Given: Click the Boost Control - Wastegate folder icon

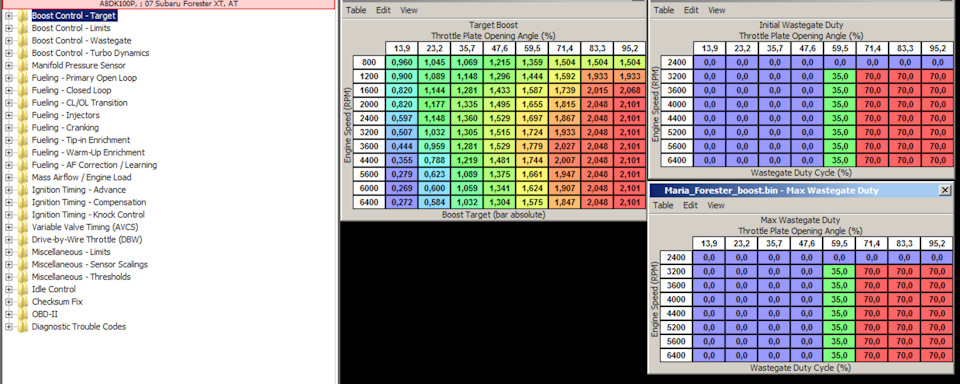Looking at the screenshot, I should click(x=23, y=40).
